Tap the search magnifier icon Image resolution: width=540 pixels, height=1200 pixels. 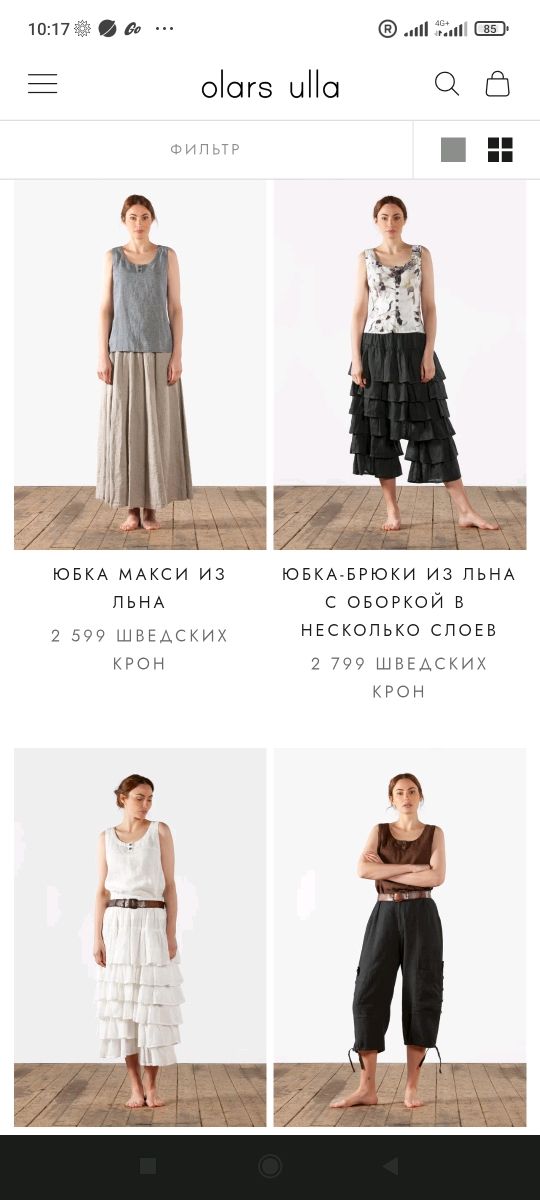pyautogui.click(x=447, y=84)
